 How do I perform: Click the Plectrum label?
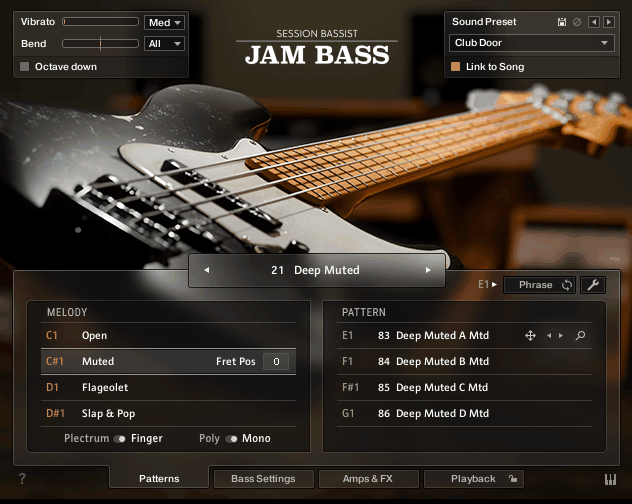tap(86, 439)
